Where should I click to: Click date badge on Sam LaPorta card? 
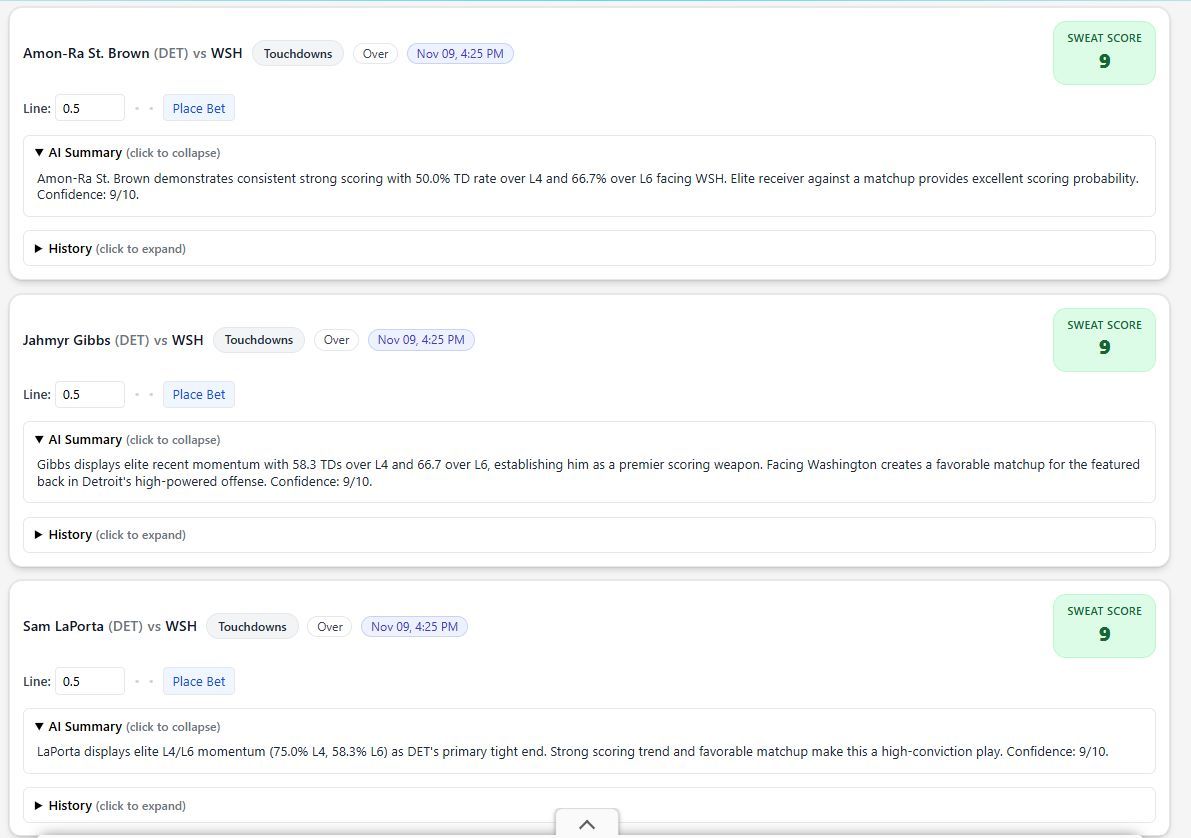click(x=415, y=627)
